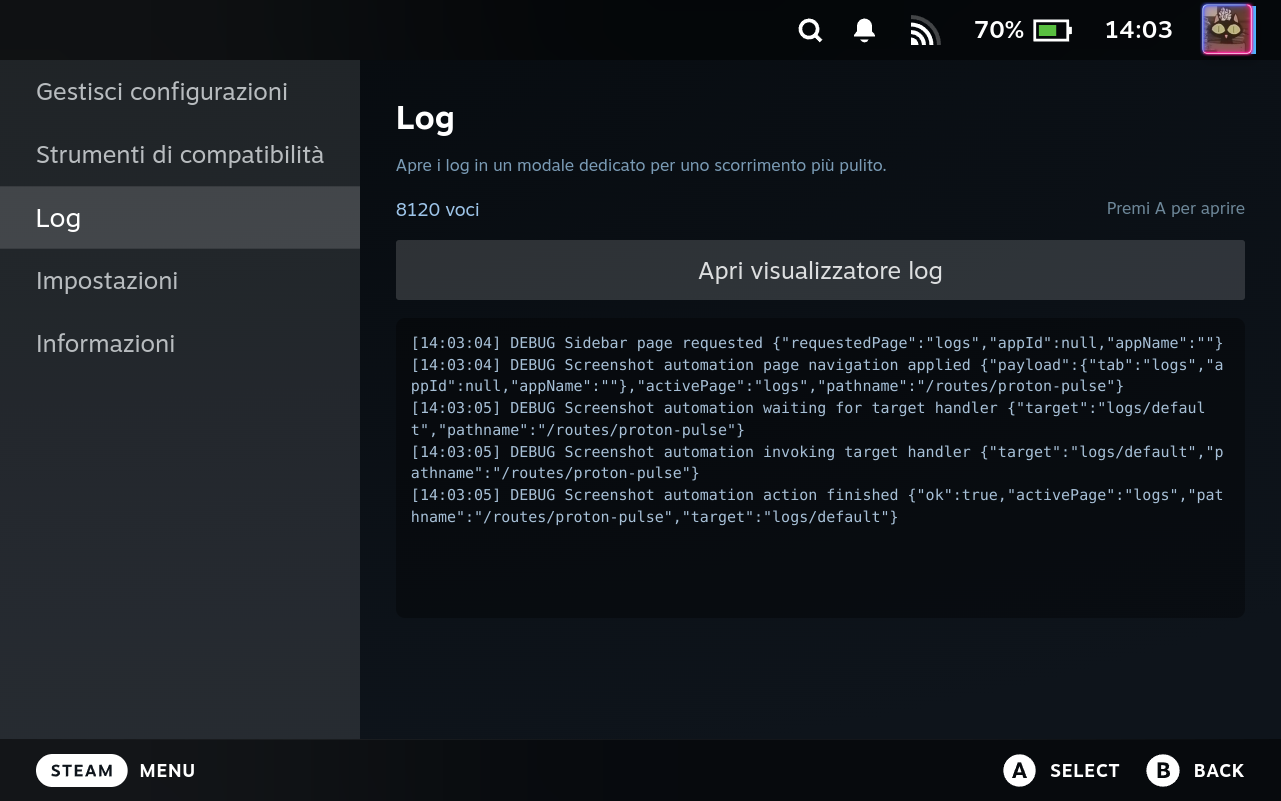Screen dimensions: 1281x801
Task: Open the notifications bell
Action: 865,31
